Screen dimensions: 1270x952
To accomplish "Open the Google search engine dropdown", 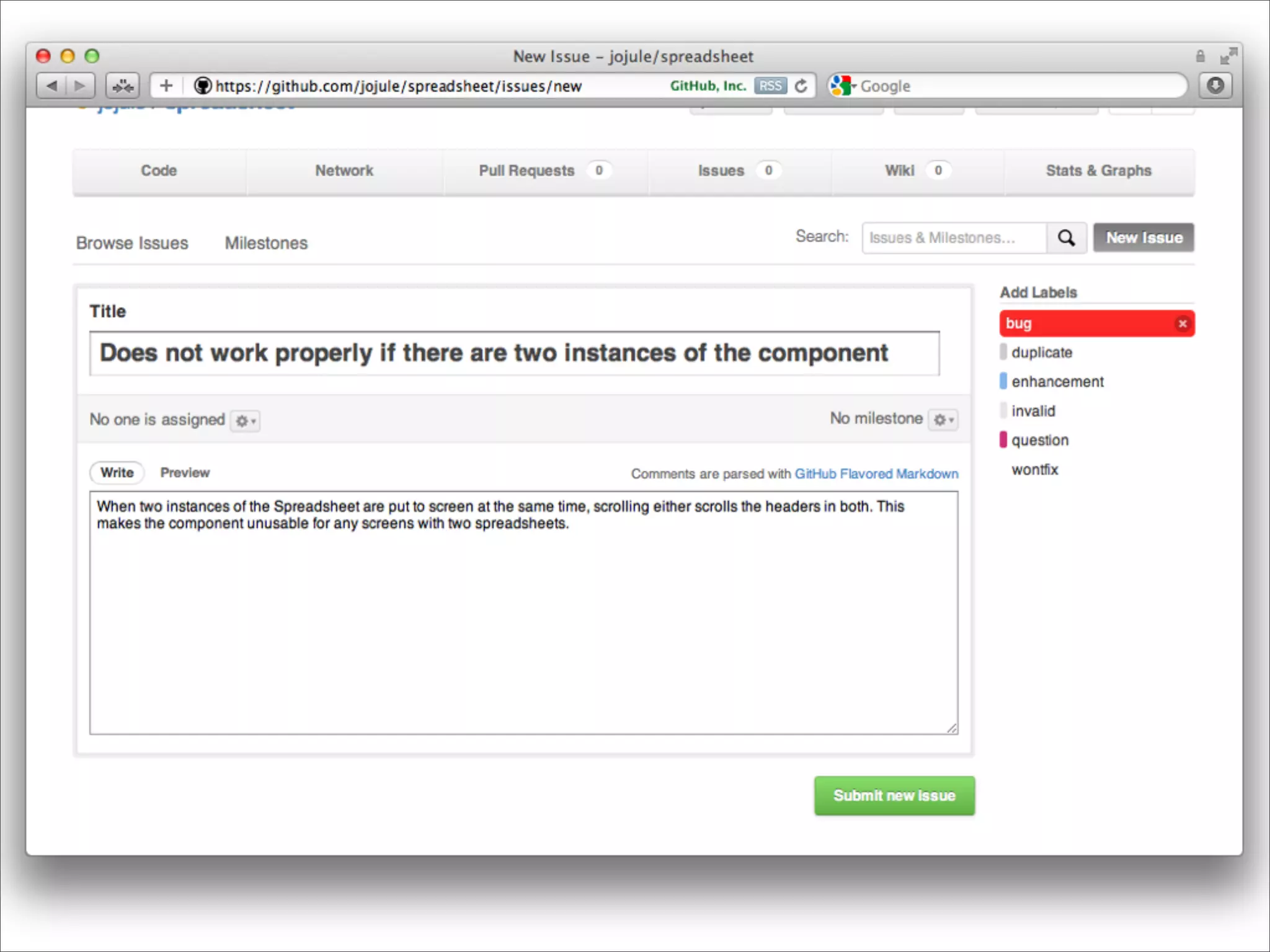I will pos(844,86).
